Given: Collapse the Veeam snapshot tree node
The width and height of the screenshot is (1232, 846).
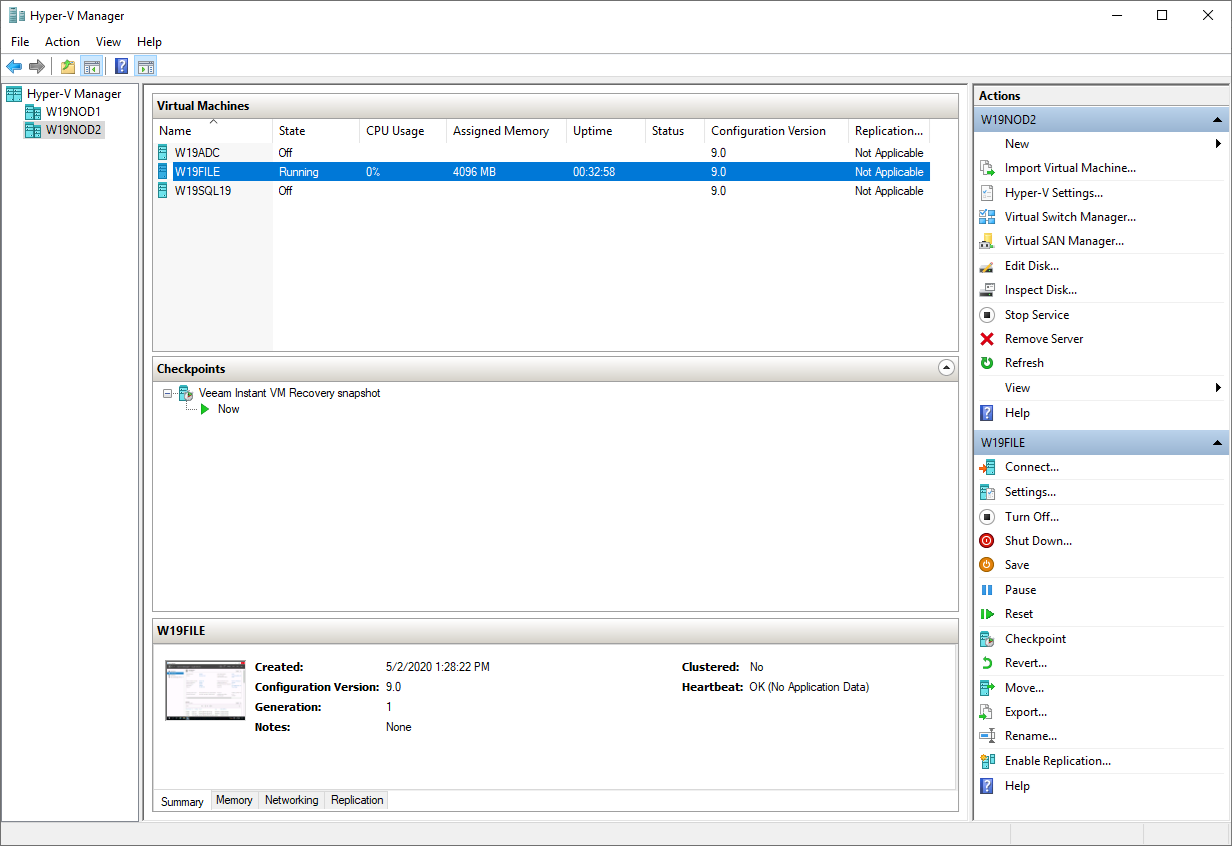Looking at the screenshot, I should tap(167, 393).
